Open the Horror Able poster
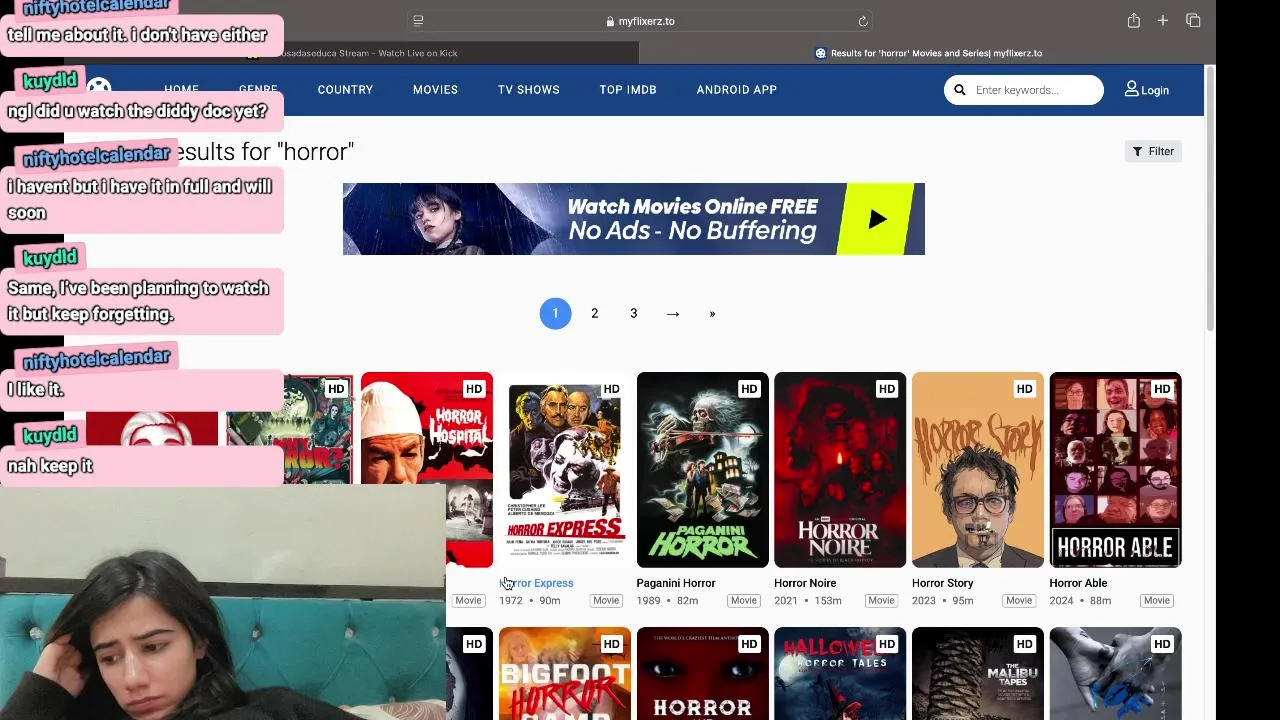This screenshot has width=1280, height=720. pyautogui.click(x=1115, y=470)
